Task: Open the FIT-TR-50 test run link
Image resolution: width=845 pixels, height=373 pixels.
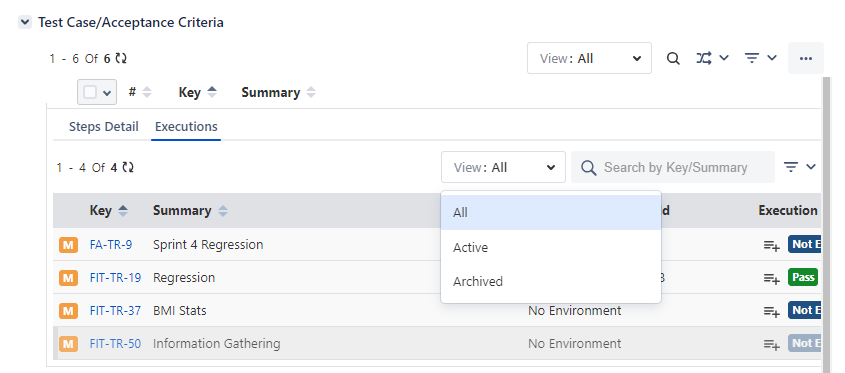Action: pos(115,343)
